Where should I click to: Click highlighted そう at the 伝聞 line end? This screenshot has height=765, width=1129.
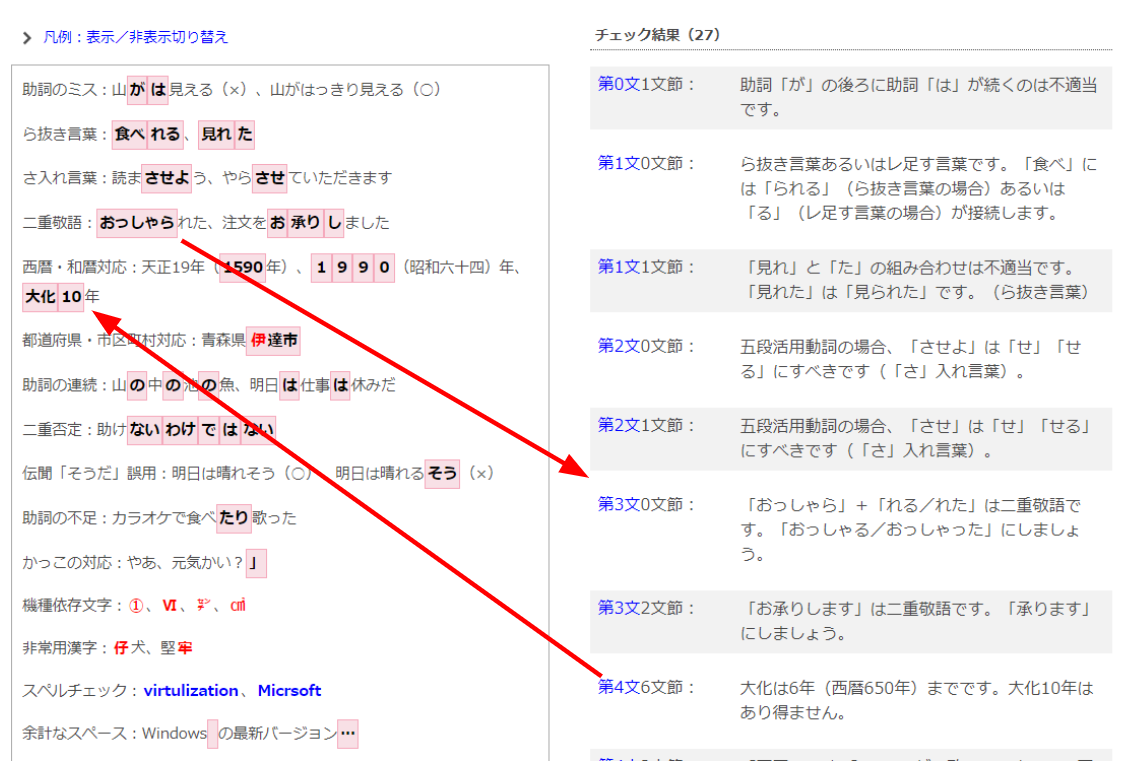(x=441, y=473)
